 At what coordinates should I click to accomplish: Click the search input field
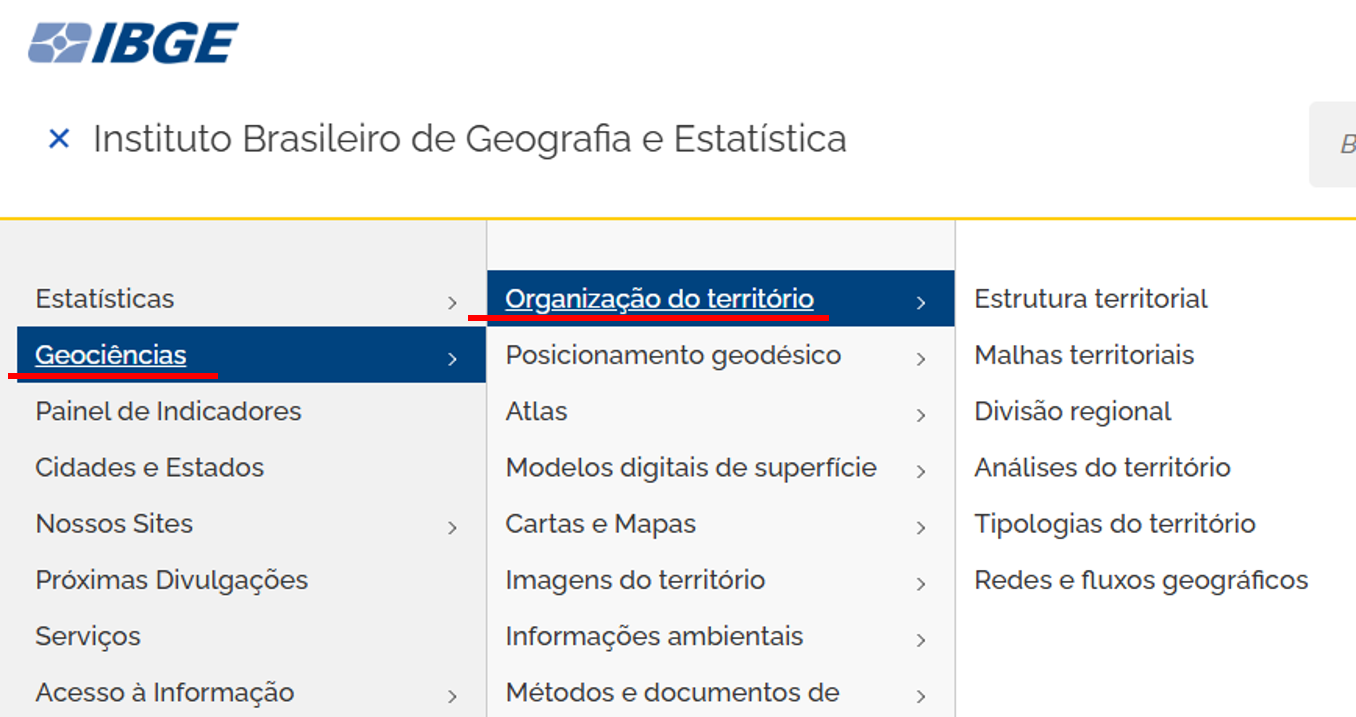[x=1335, y=145]
